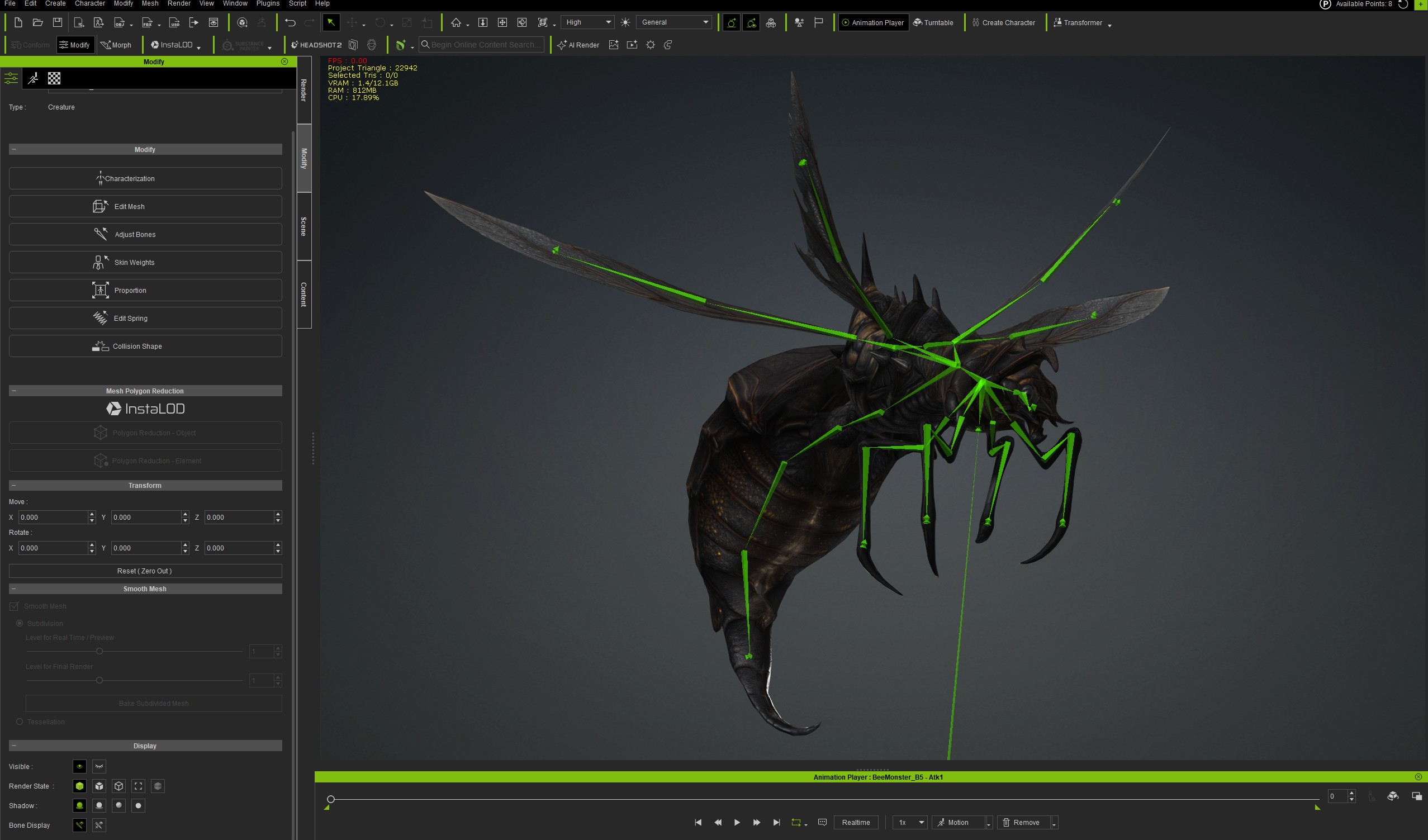
Task: Click the Home camera view icon
Action: tap(456, 23)
